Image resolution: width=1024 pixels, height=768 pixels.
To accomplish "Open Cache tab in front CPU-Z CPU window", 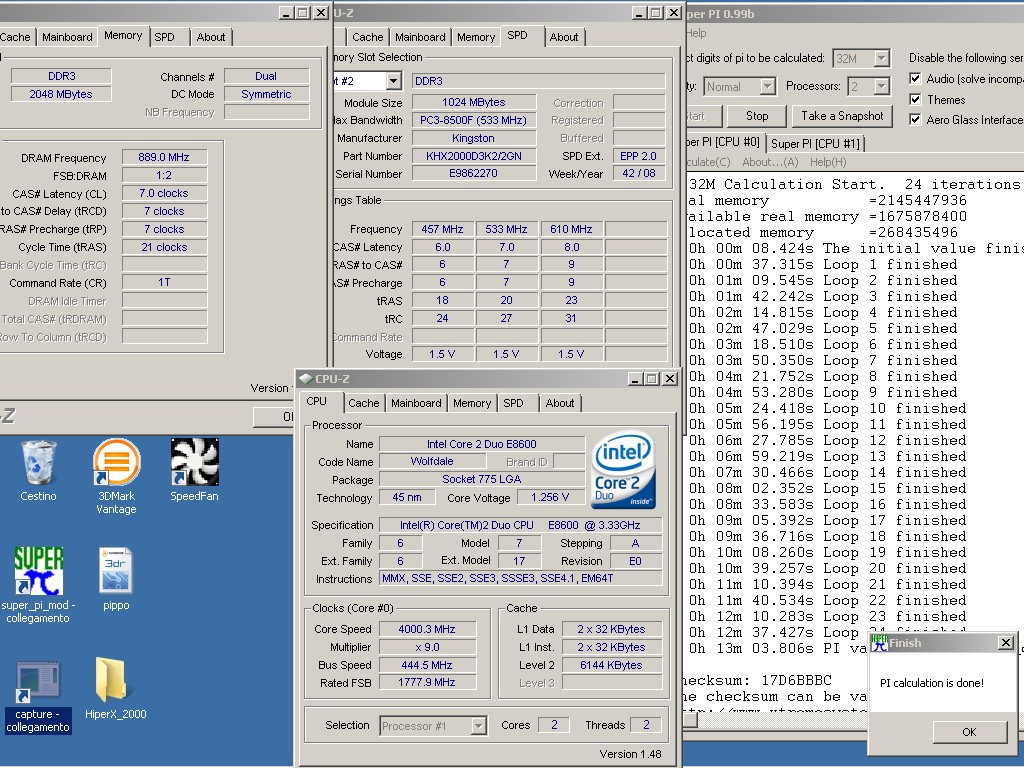I will (364, 403).
